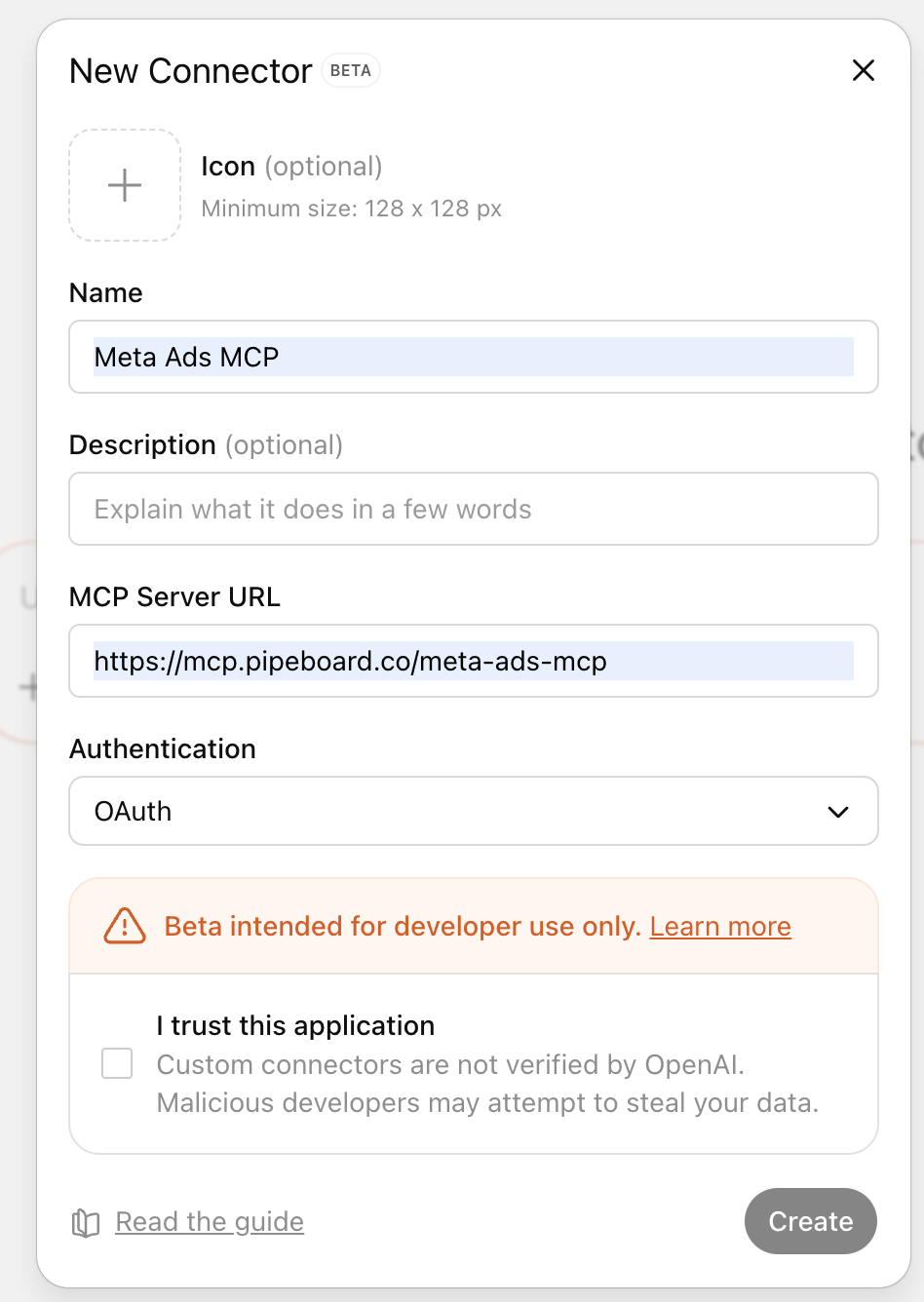Click the book icon beside Read the guide
The width and height of the screenshot is (924, 1302).
coord(86,1222)
